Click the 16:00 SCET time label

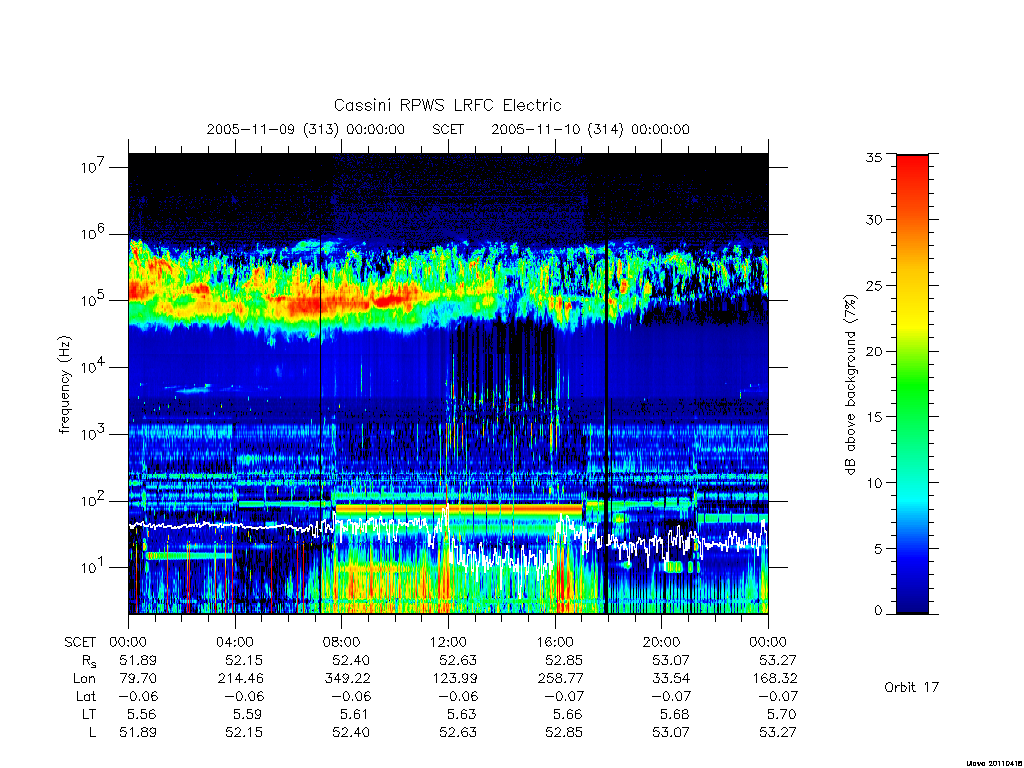pos(555,642)
